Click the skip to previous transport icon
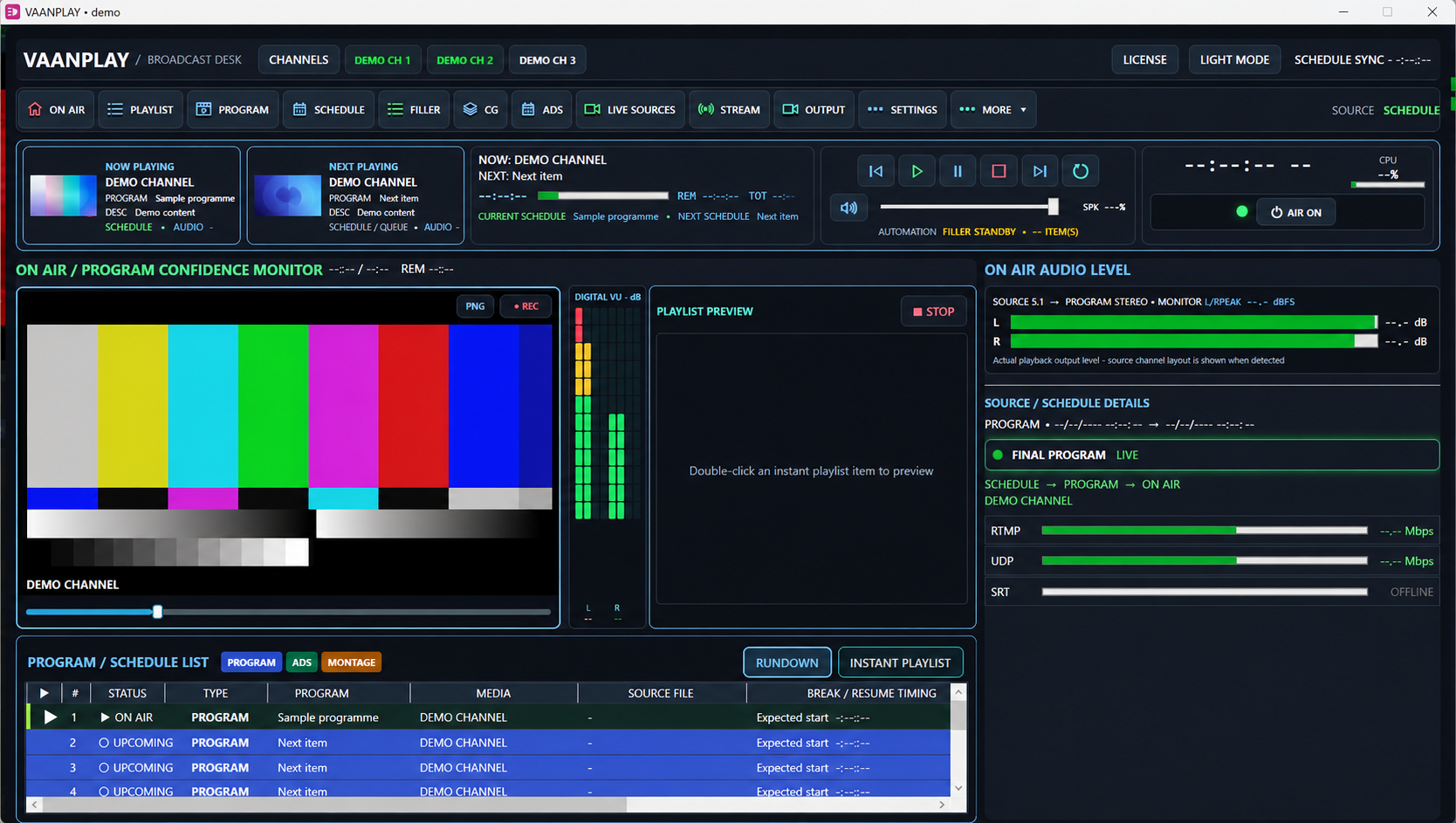This screenshot has height=823, width=1456. (876, 171)
